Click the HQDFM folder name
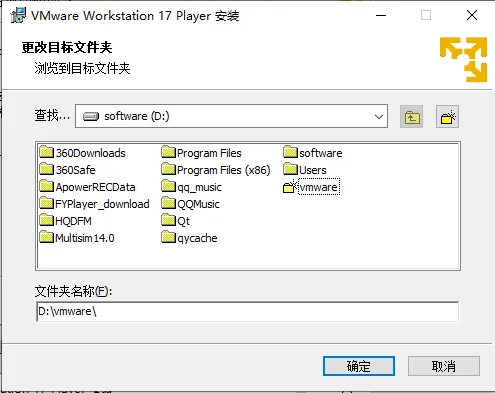 pos(73,221)
